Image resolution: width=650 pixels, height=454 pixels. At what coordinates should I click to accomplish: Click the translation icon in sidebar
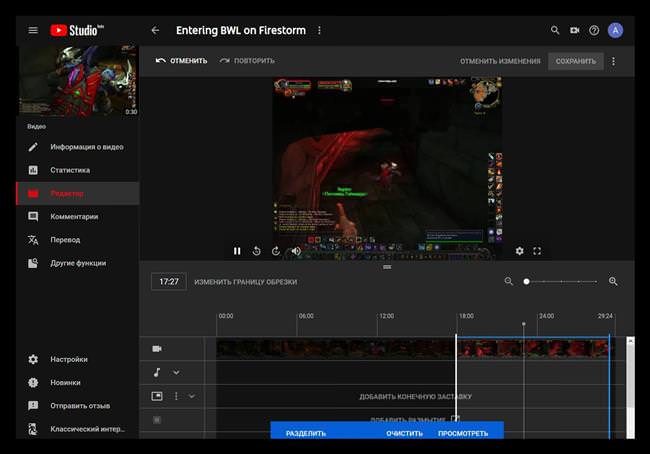(33, 240)
